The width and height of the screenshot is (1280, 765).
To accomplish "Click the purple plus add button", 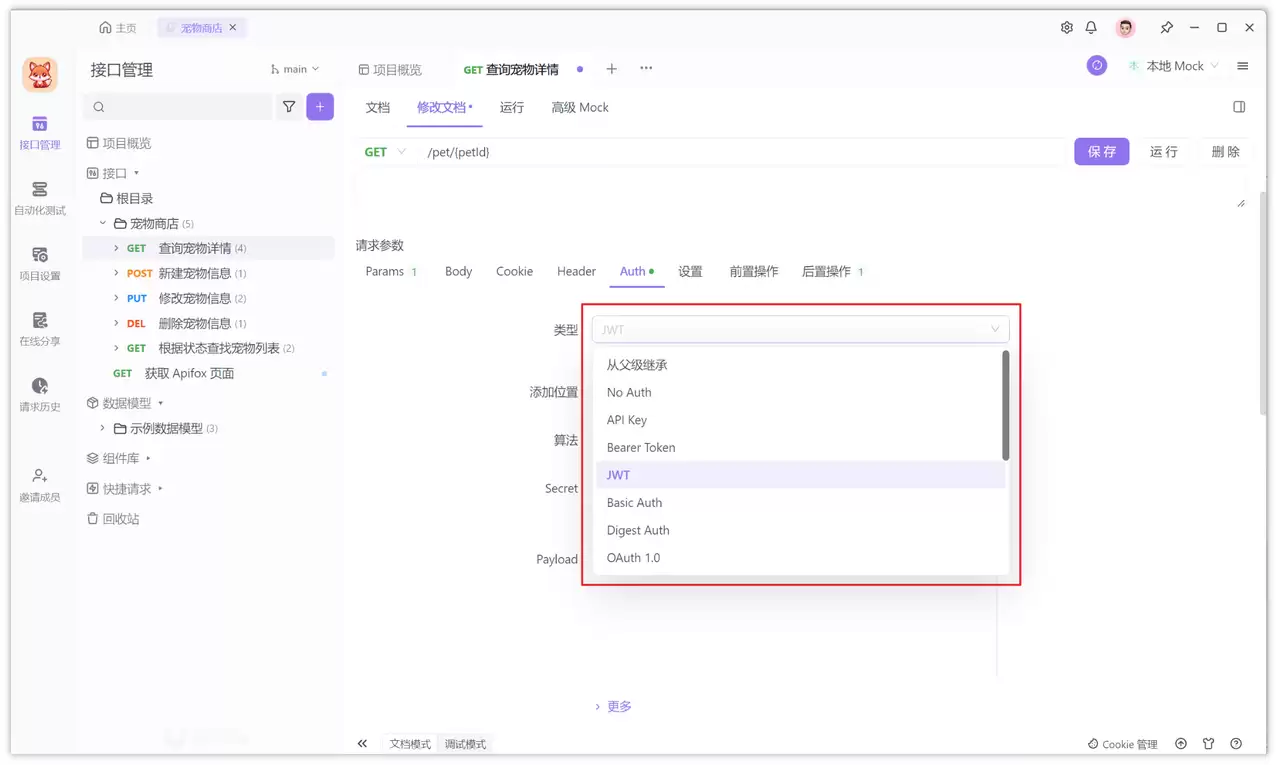I will 320,106.
